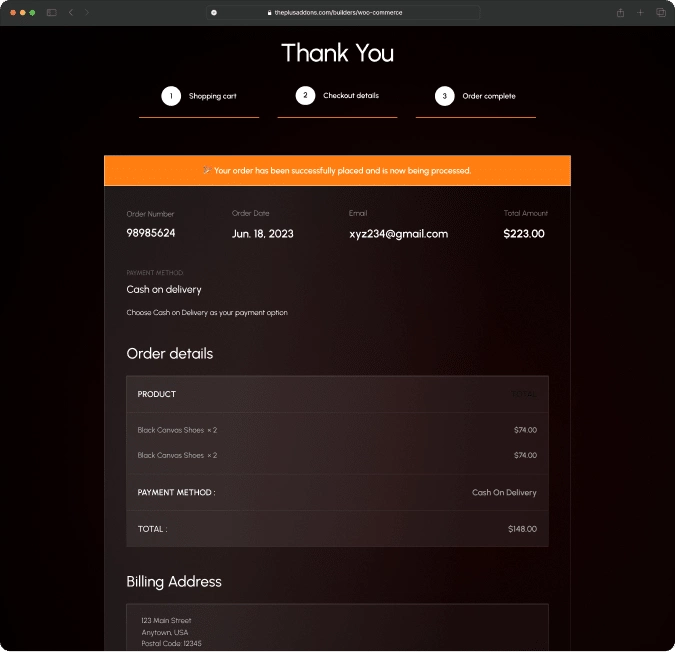The height and width of the screenshot is (652, 675).
Task: Click the step 3 circle icon
Action: click(x=444, y=96)
